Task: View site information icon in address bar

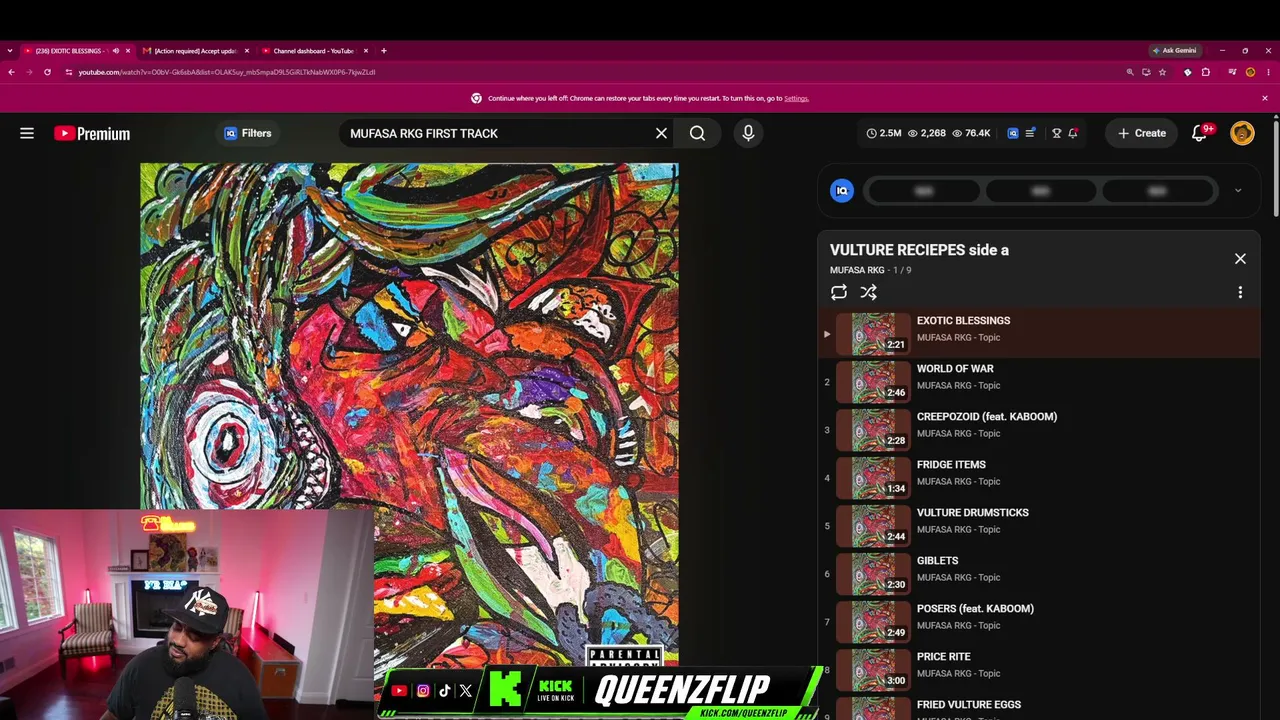Action: pyautogui.click(x=68, y=72)
